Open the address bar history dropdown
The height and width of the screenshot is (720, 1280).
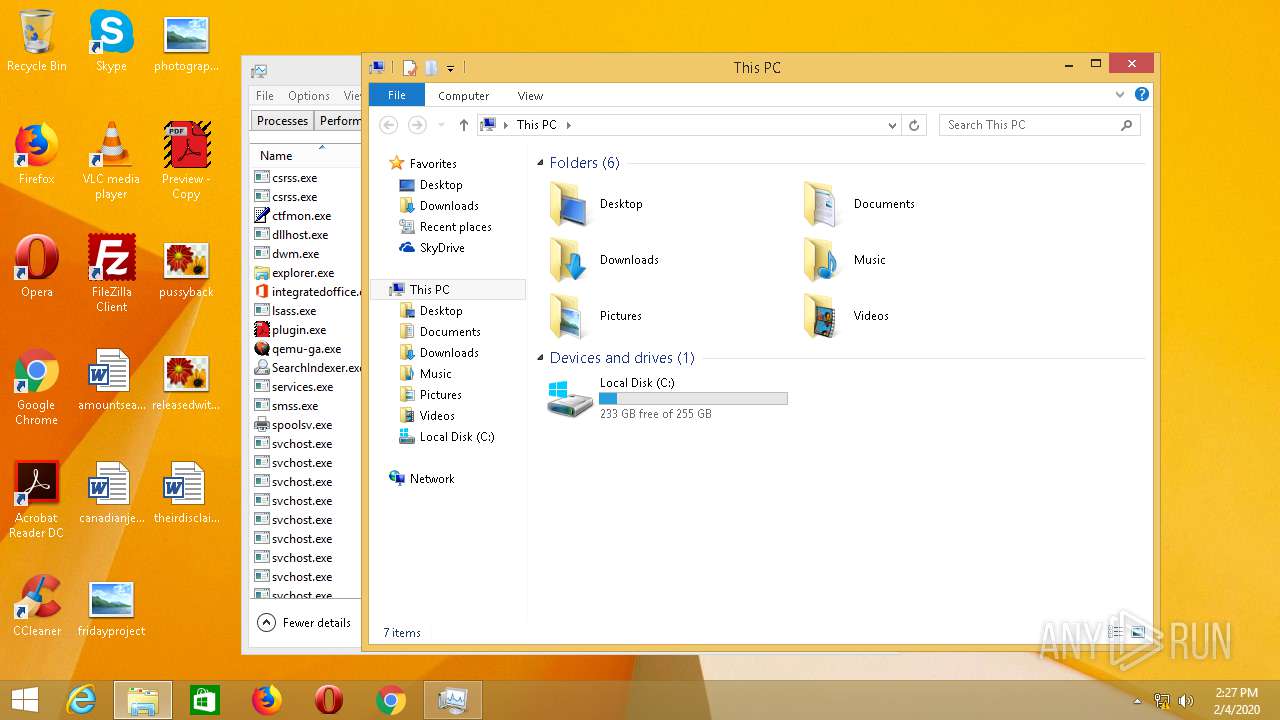pos(892,125)
